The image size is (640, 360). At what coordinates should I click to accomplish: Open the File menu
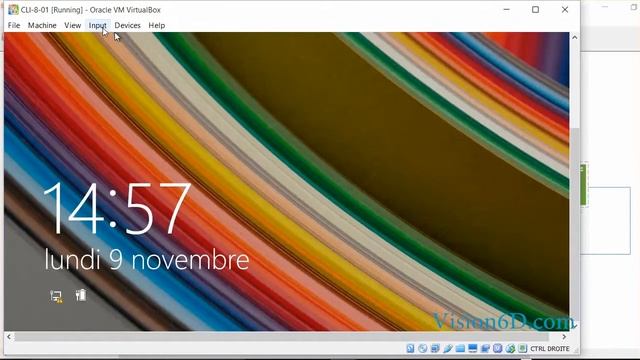pos(13,25)
